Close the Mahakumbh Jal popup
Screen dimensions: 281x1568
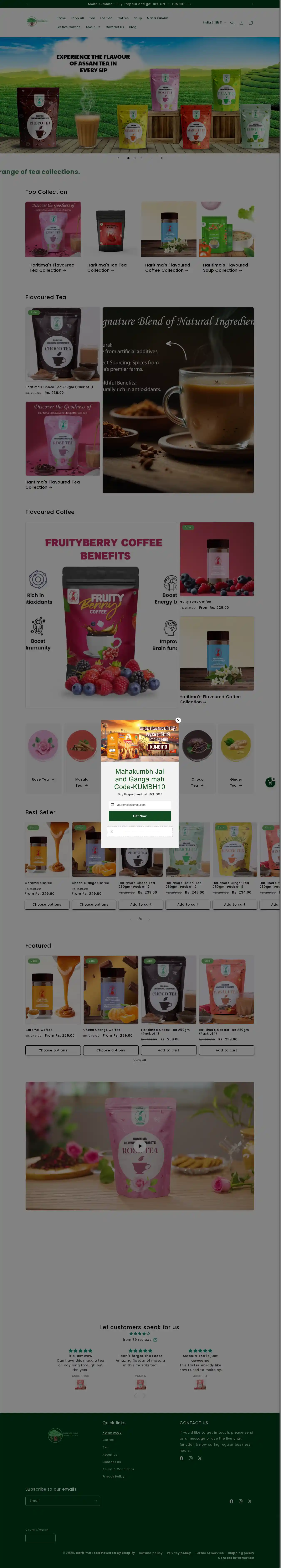tap(178, 720)
